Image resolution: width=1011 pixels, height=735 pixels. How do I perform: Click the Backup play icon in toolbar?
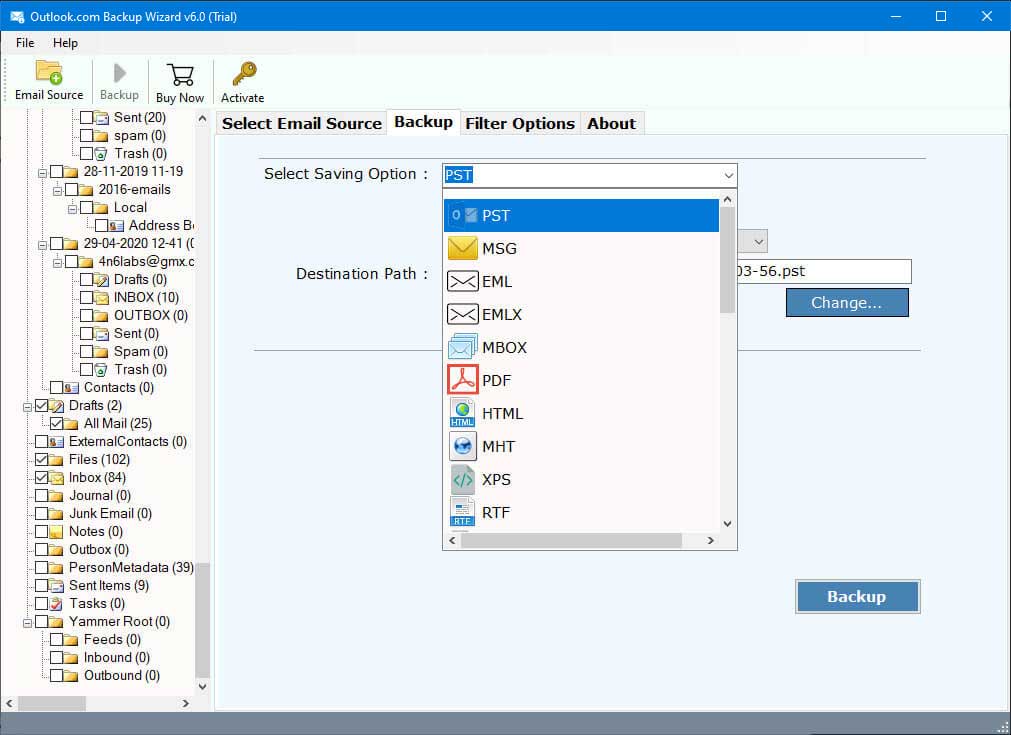pyautogui.click(x=119, y=73)
